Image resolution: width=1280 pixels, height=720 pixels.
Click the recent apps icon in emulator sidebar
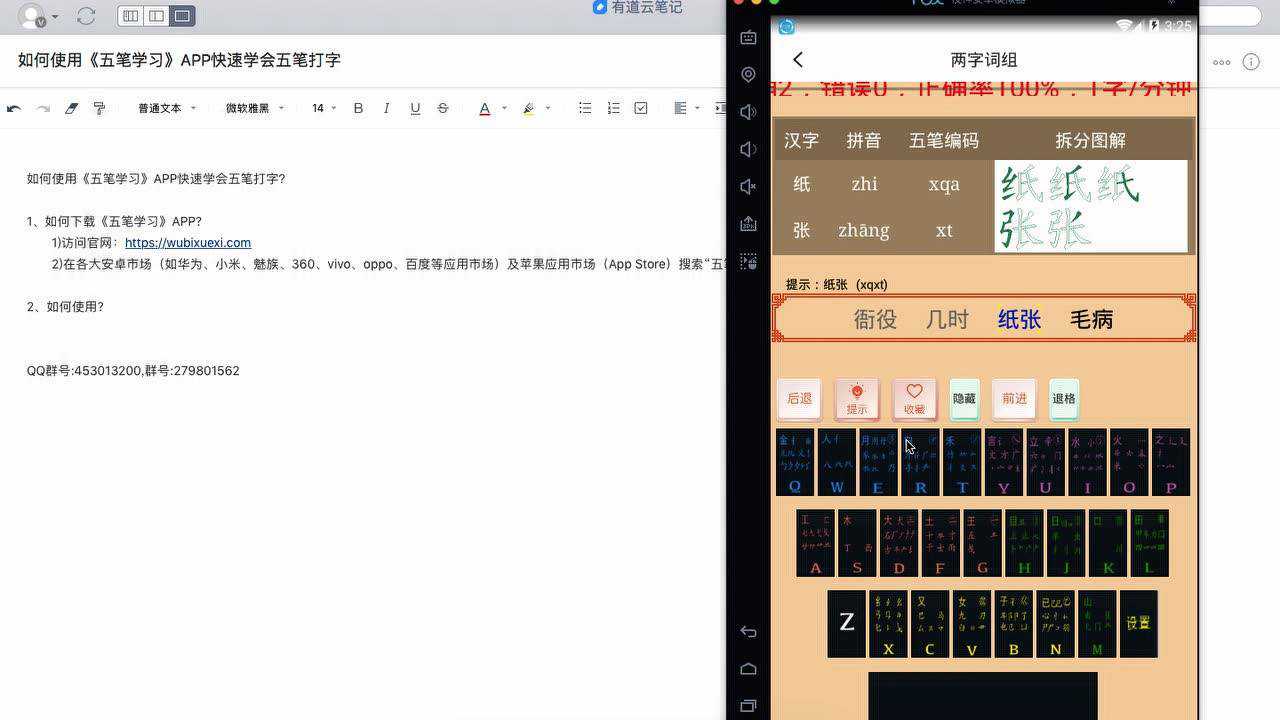point(748,706)
